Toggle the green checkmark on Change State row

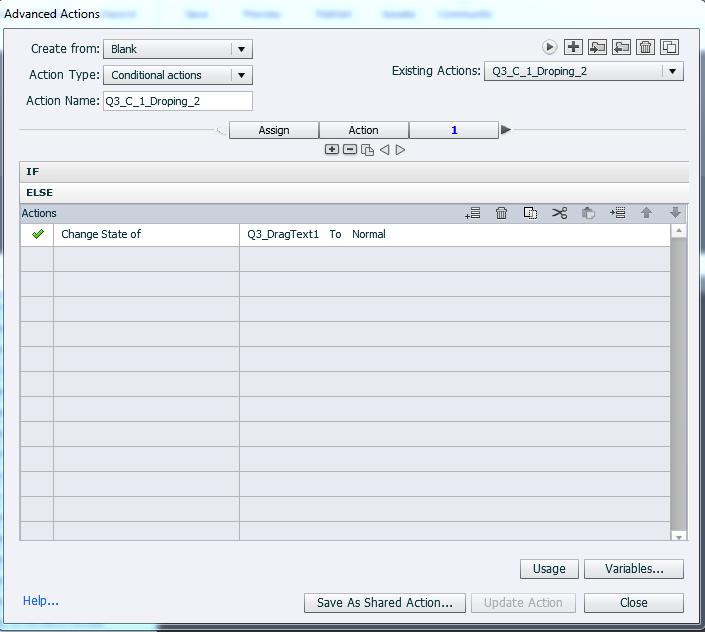coord(38,234)
